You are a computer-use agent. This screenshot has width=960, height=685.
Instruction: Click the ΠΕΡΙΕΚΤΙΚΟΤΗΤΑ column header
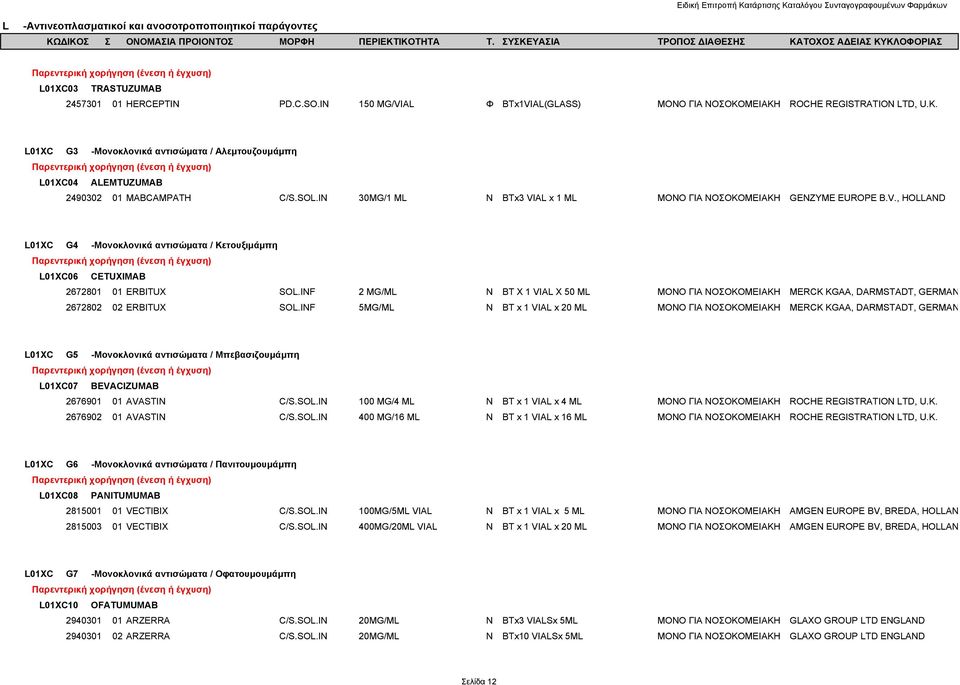pos(399,42)
